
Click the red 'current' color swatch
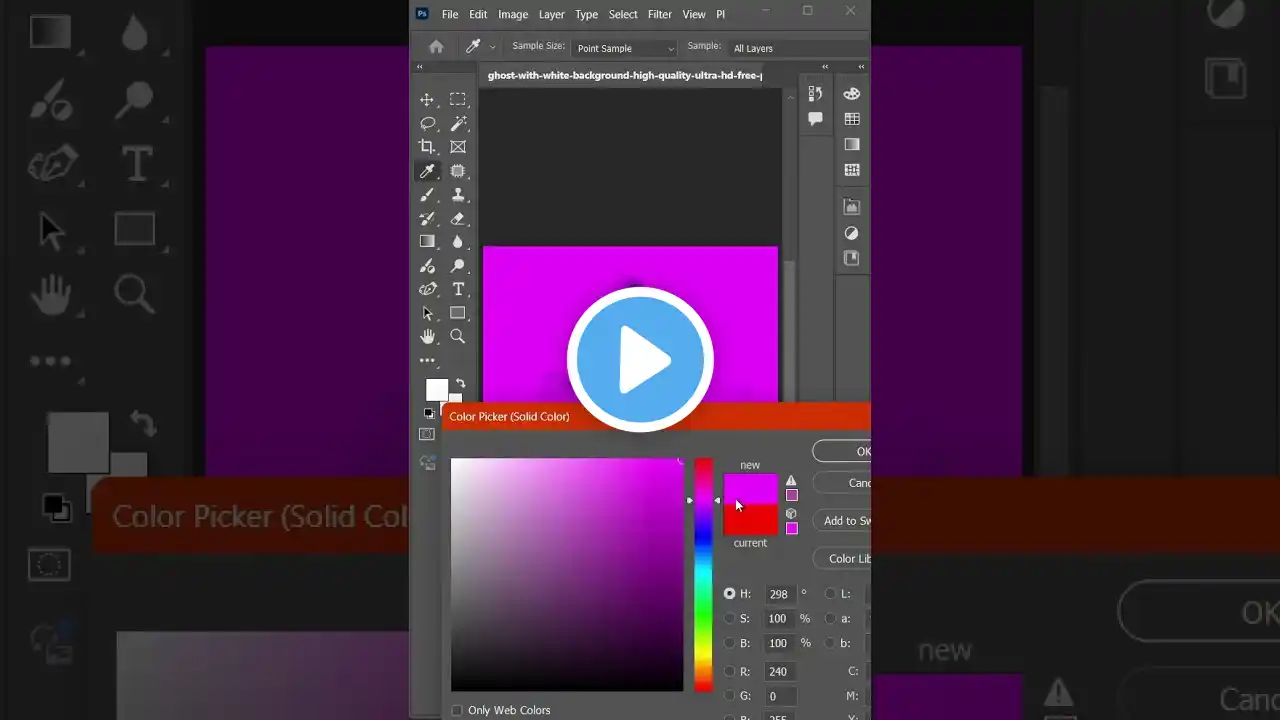pyautogui.click(x=750, y=520)
